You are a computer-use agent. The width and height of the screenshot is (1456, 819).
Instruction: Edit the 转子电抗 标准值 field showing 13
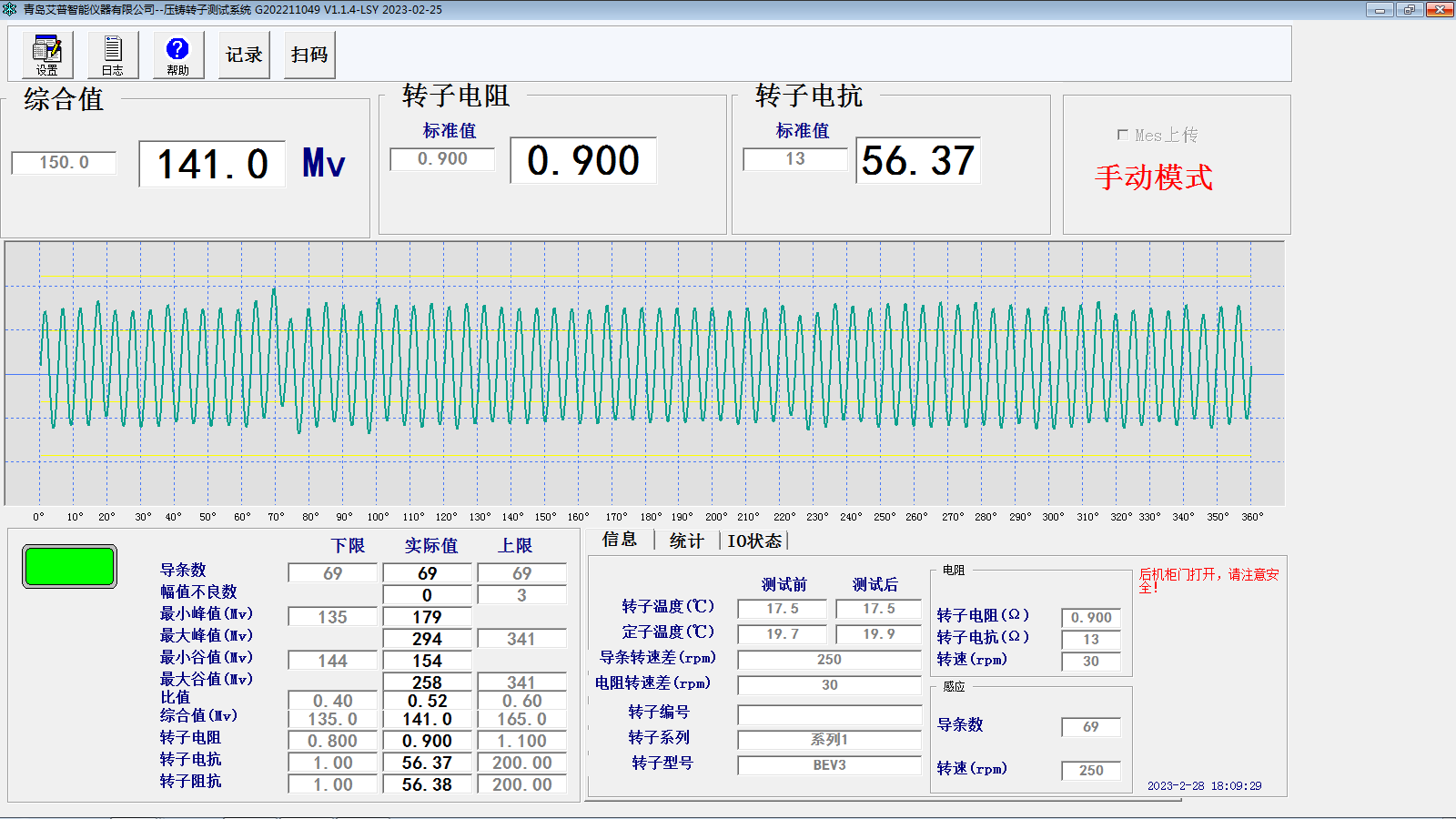click(x=794, y=159)
